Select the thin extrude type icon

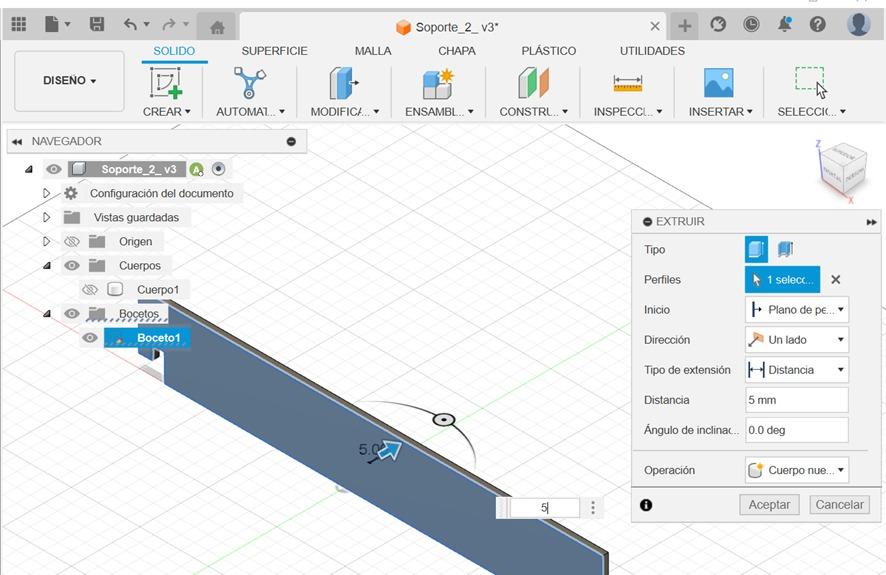(x=785, y=249)
